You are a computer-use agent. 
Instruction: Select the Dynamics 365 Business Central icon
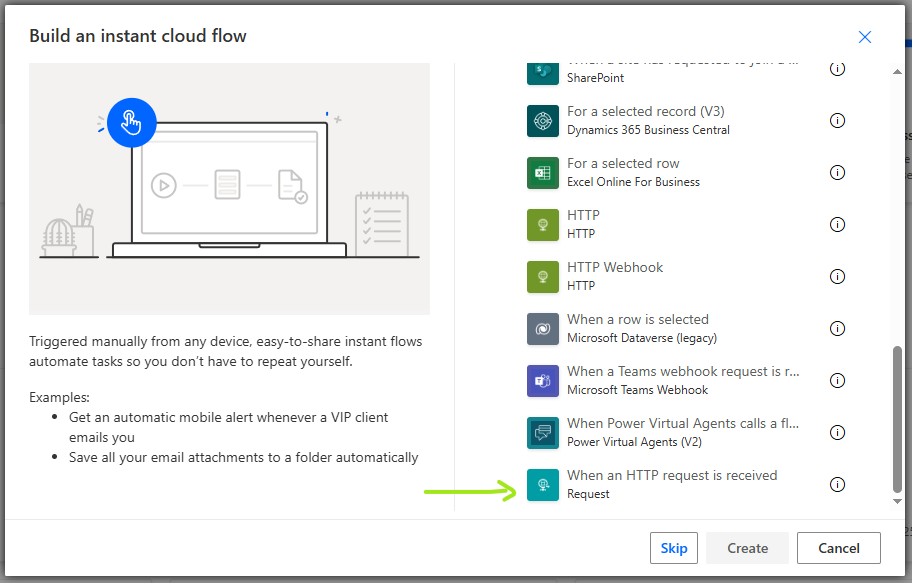543,120
